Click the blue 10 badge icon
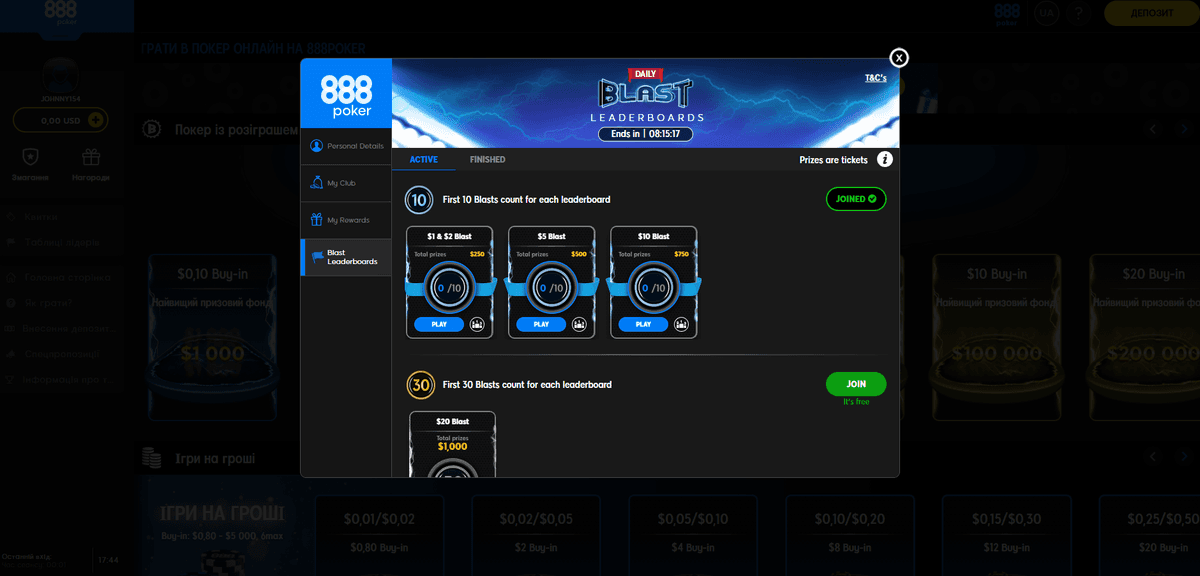 click(x=419, y=200)
